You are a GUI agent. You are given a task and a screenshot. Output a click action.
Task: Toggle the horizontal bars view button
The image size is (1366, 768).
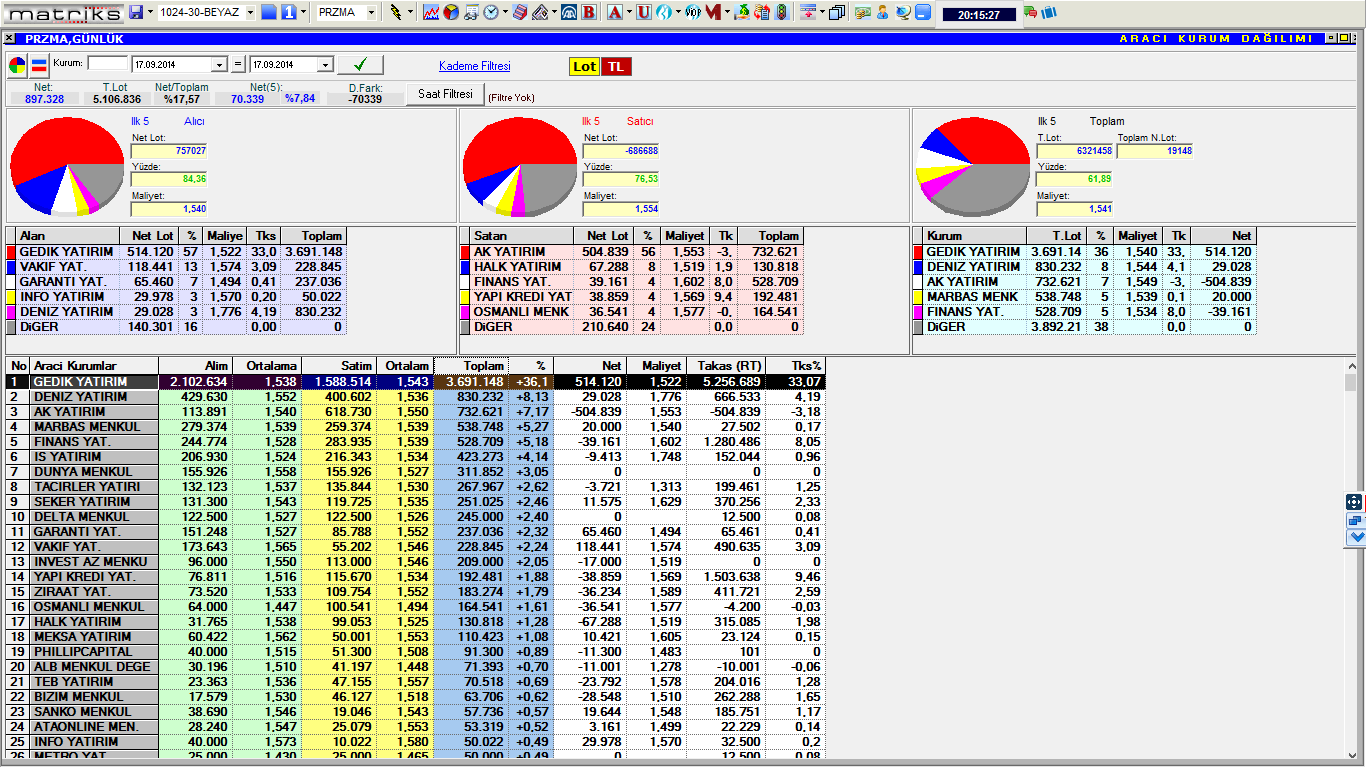39,66
